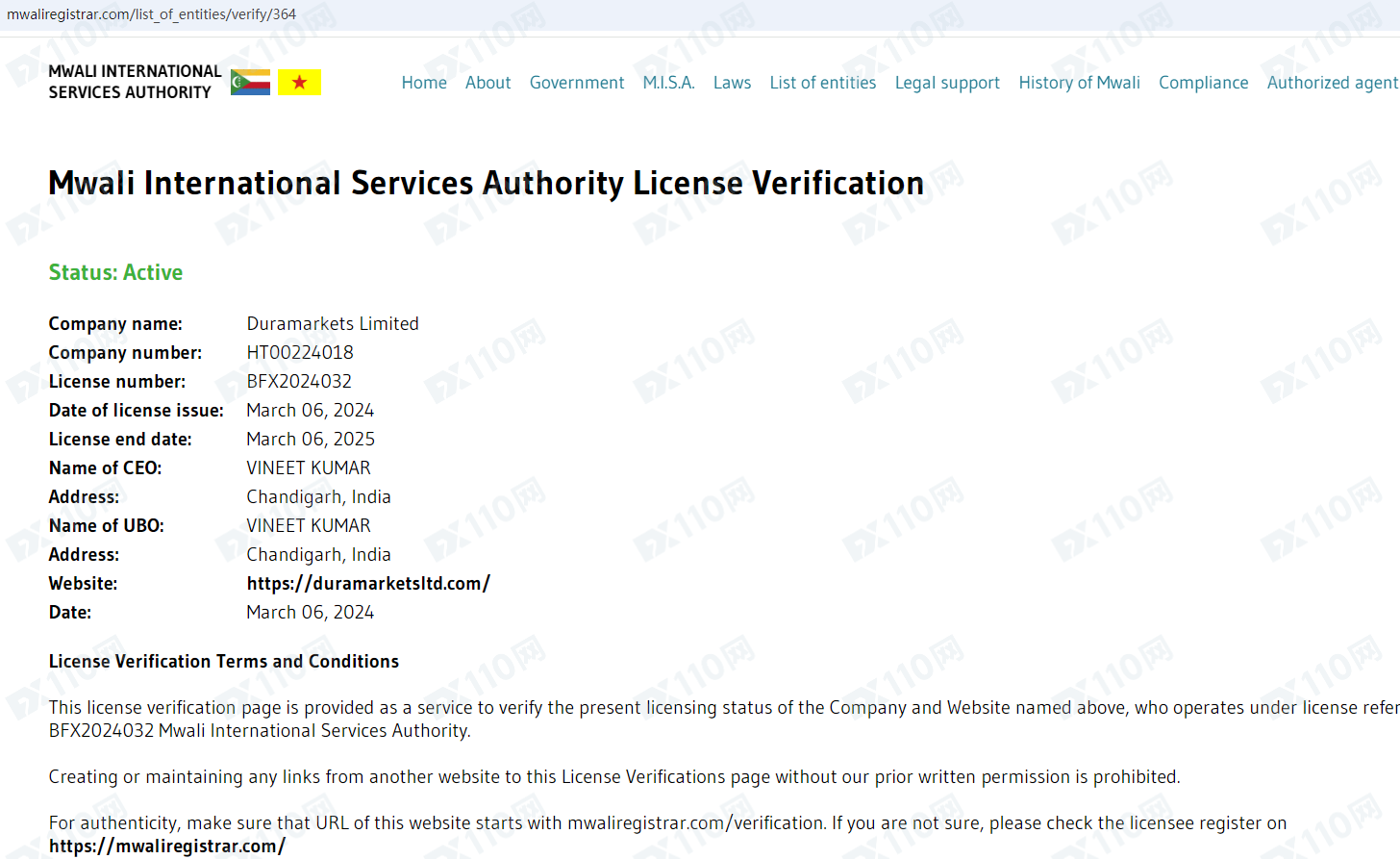Click the browser URL address text
The image size is (1400, 859).
pos(152,14)
